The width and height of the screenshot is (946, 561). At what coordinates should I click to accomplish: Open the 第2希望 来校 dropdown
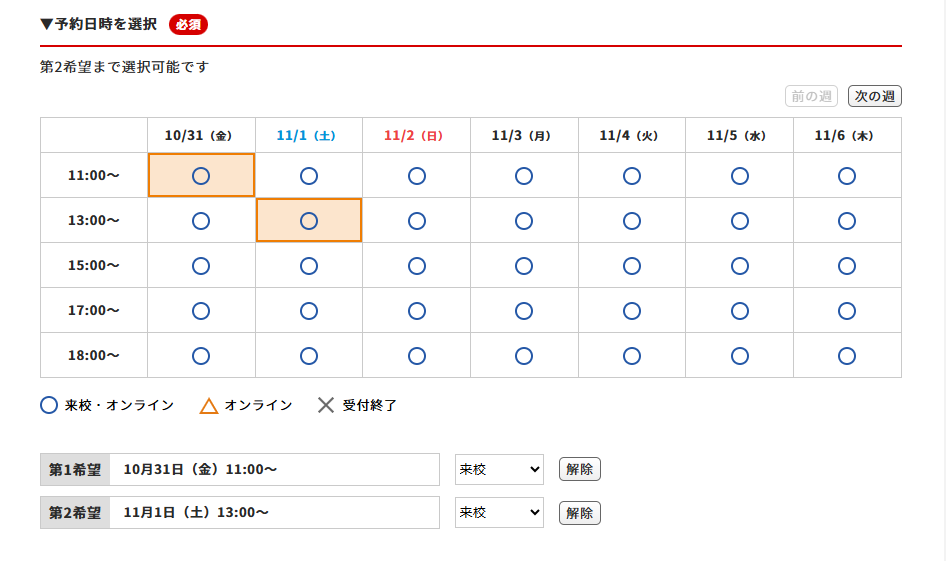pyautogui.click(x=499, y=513)
